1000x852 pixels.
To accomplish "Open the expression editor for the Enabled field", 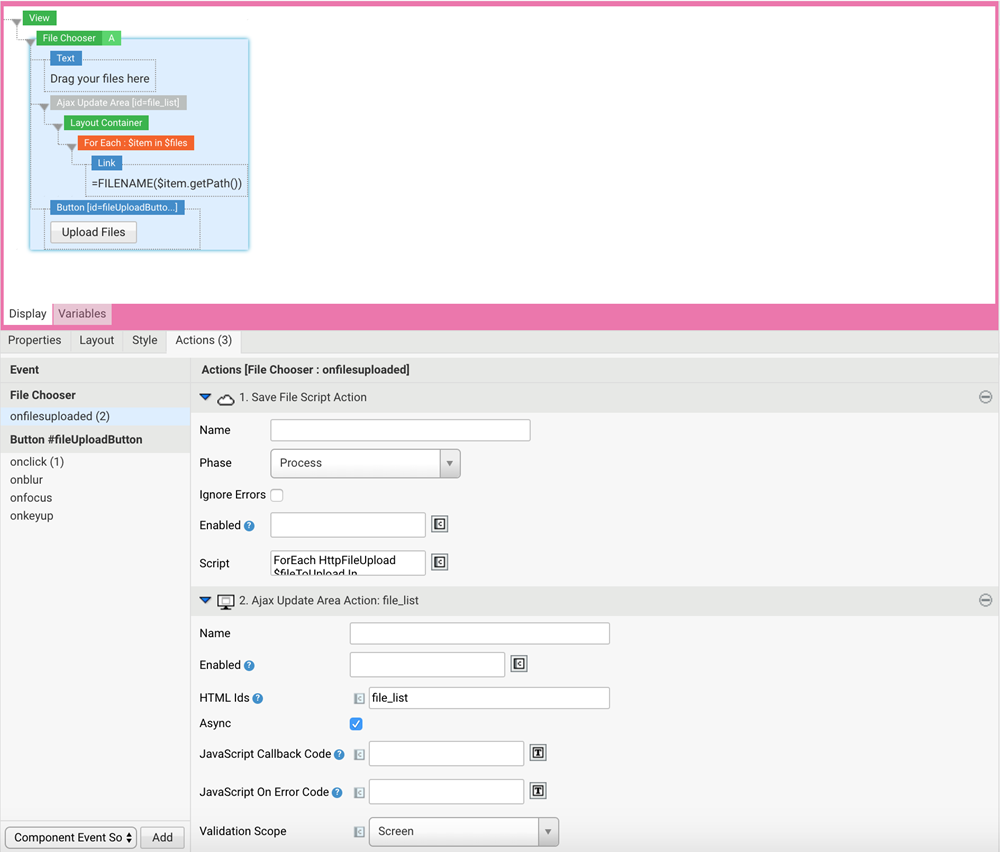I will coord(439,525).
